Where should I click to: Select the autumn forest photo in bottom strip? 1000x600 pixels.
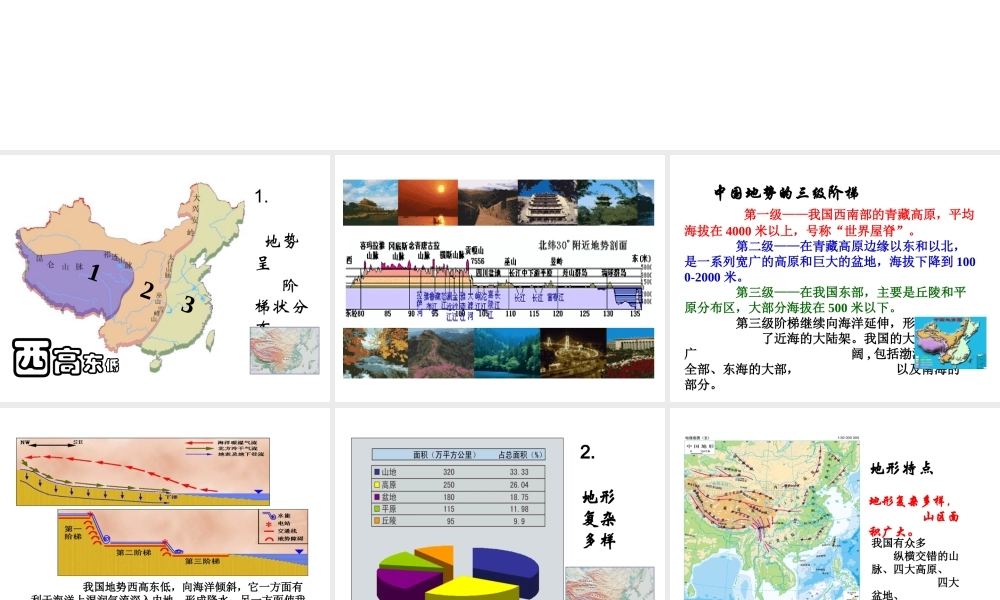(375, 353)
